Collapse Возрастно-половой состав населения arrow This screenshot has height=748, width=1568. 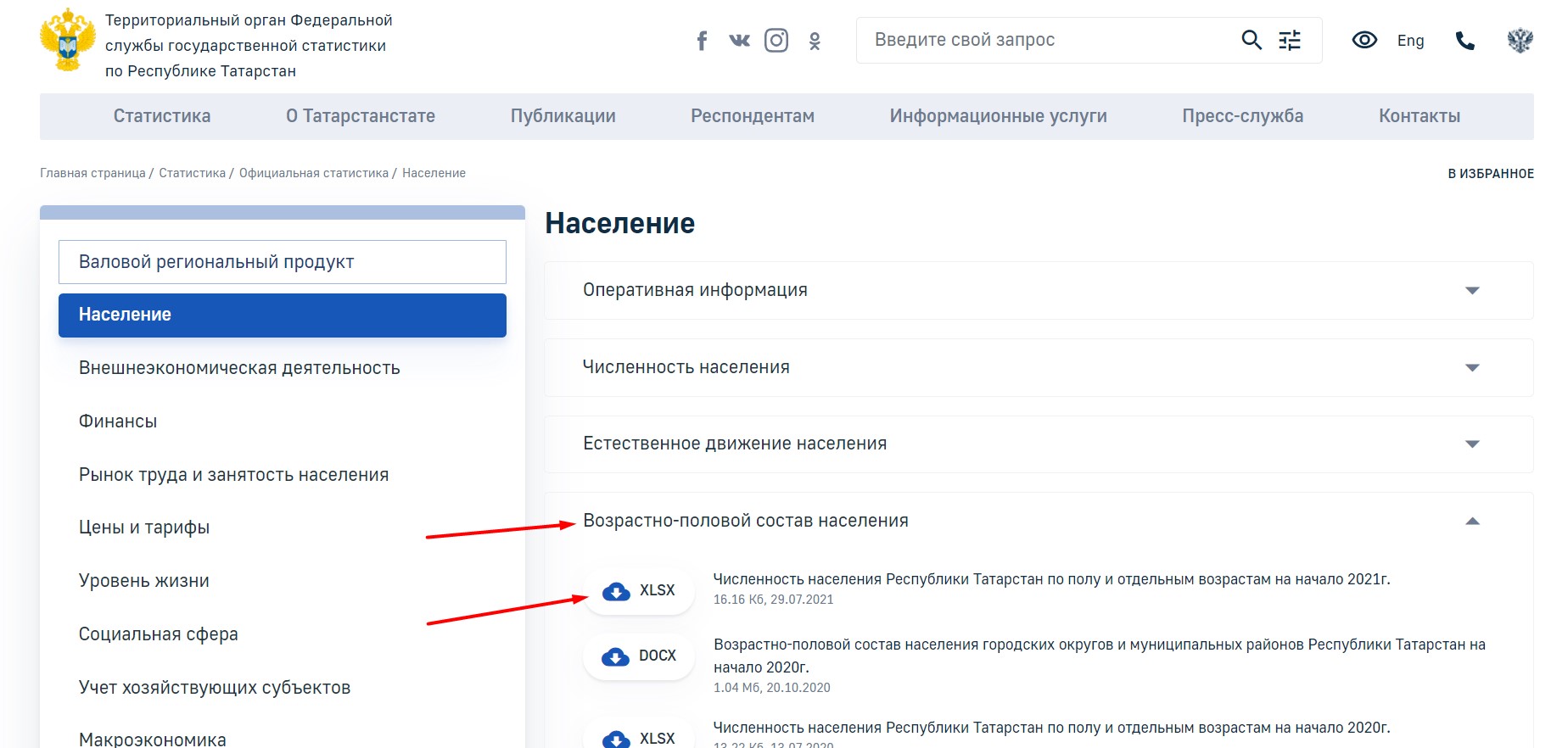click(x=1472, y=521)
